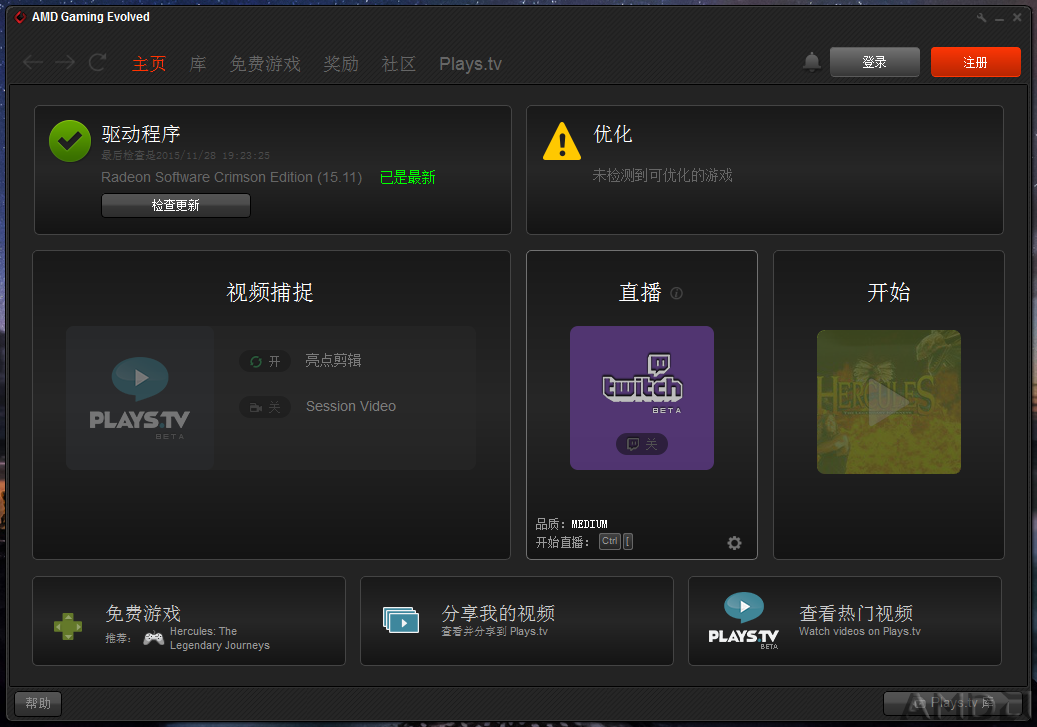Click the info icon beside 直播
Image resolution: width=1037 pixels, height=727 pixels.
tap(676, 293)
